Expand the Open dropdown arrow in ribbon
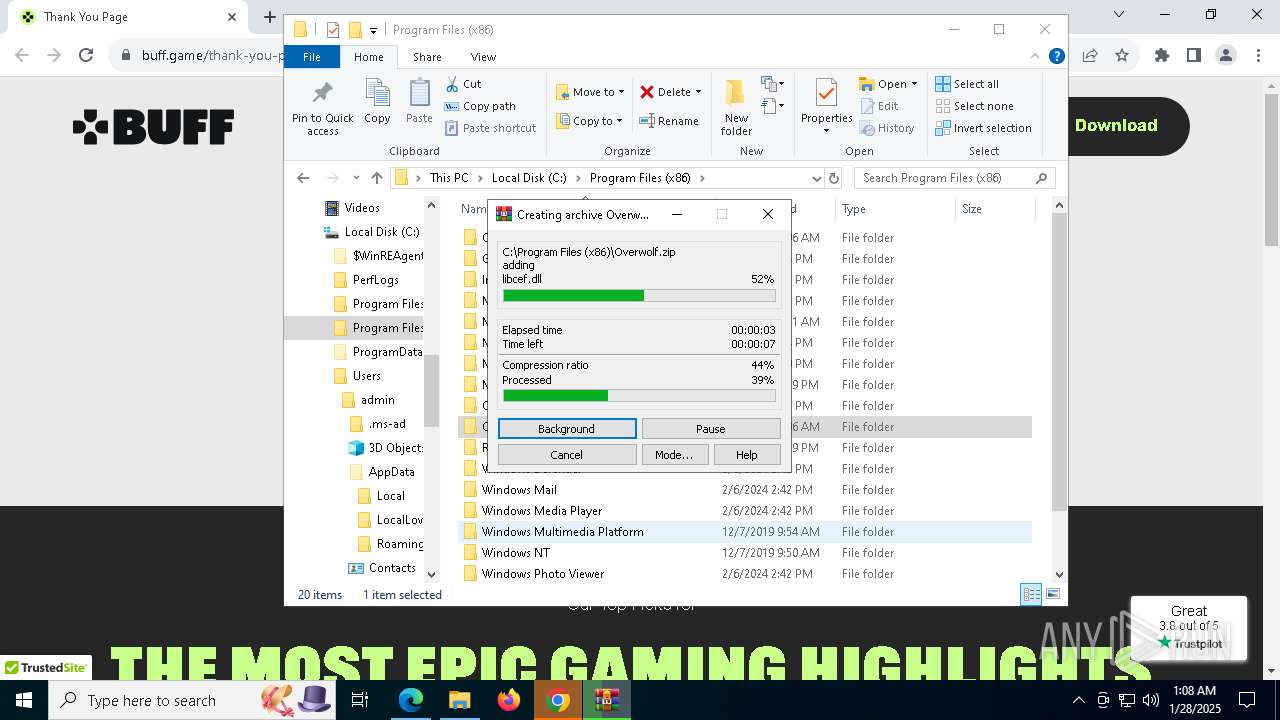 click(x=914, y=84)
